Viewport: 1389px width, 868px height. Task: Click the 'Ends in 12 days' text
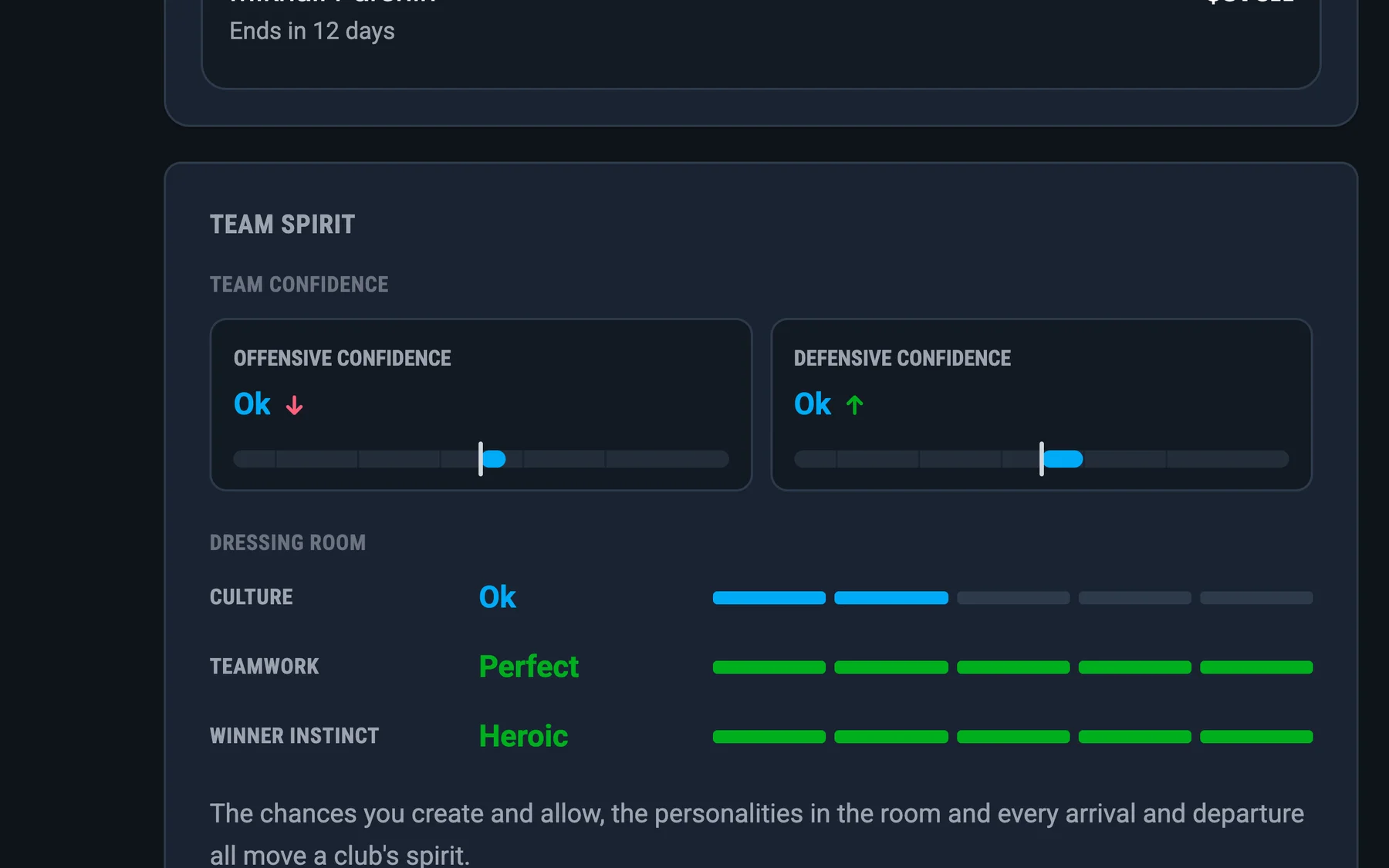tap(312, 31)
